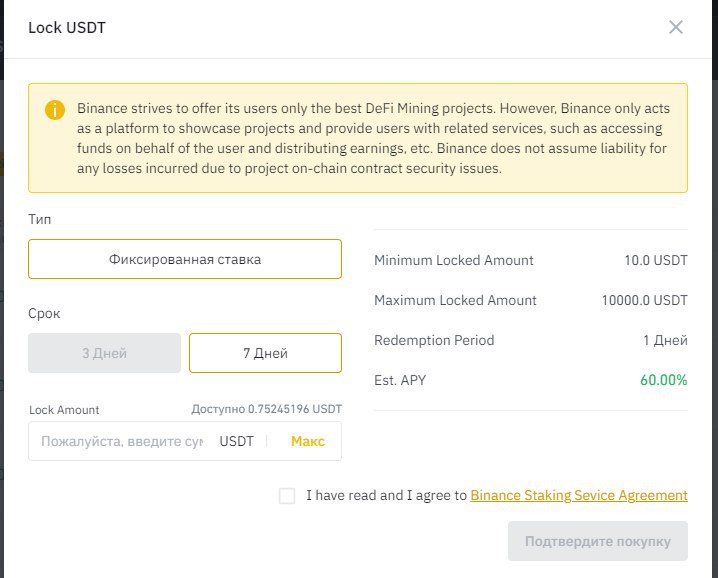Click Подтвердите покупку button
The height and width of the screenshot is (578, 718).
(x=598, y=541)
